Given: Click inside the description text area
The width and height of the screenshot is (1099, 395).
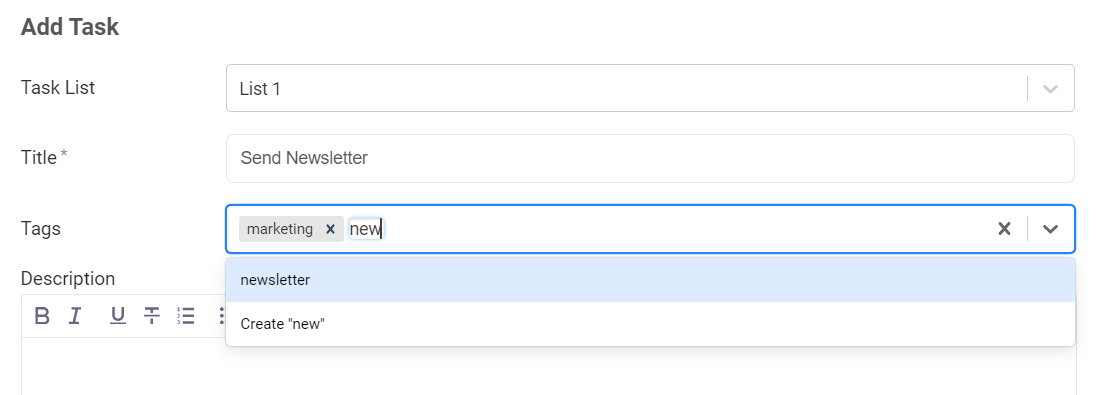Looking at the screenshot, I should [549, 366].
